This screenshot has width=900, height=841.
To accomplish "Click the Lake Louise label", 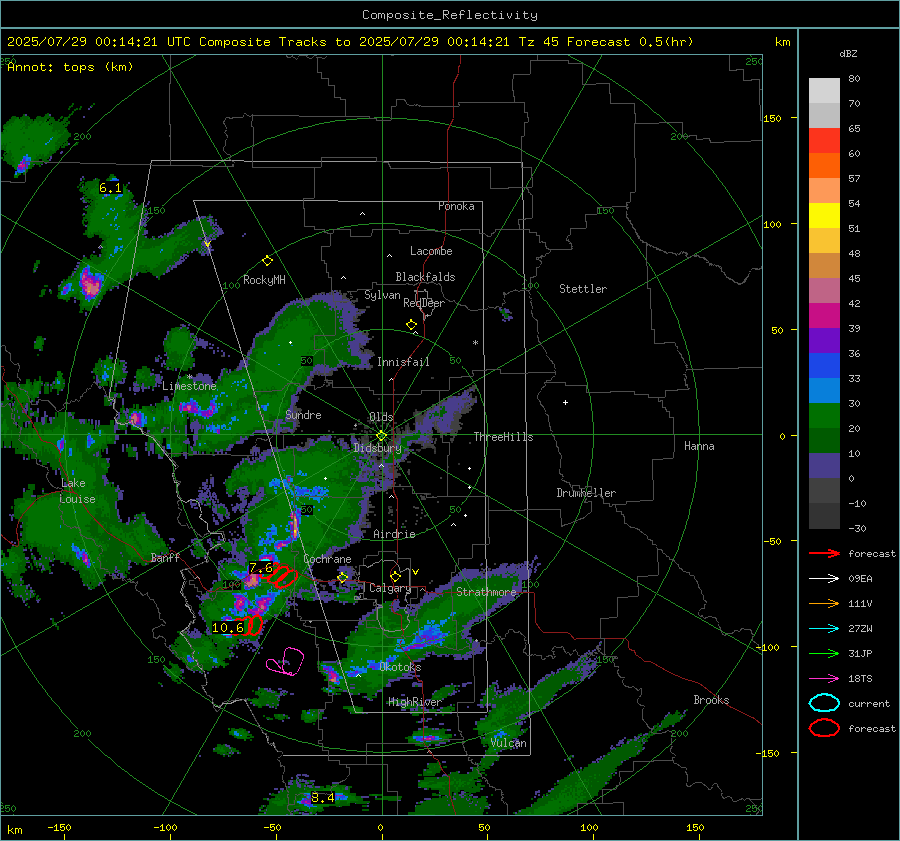I will pyautogui.click(x=78, y=491).
